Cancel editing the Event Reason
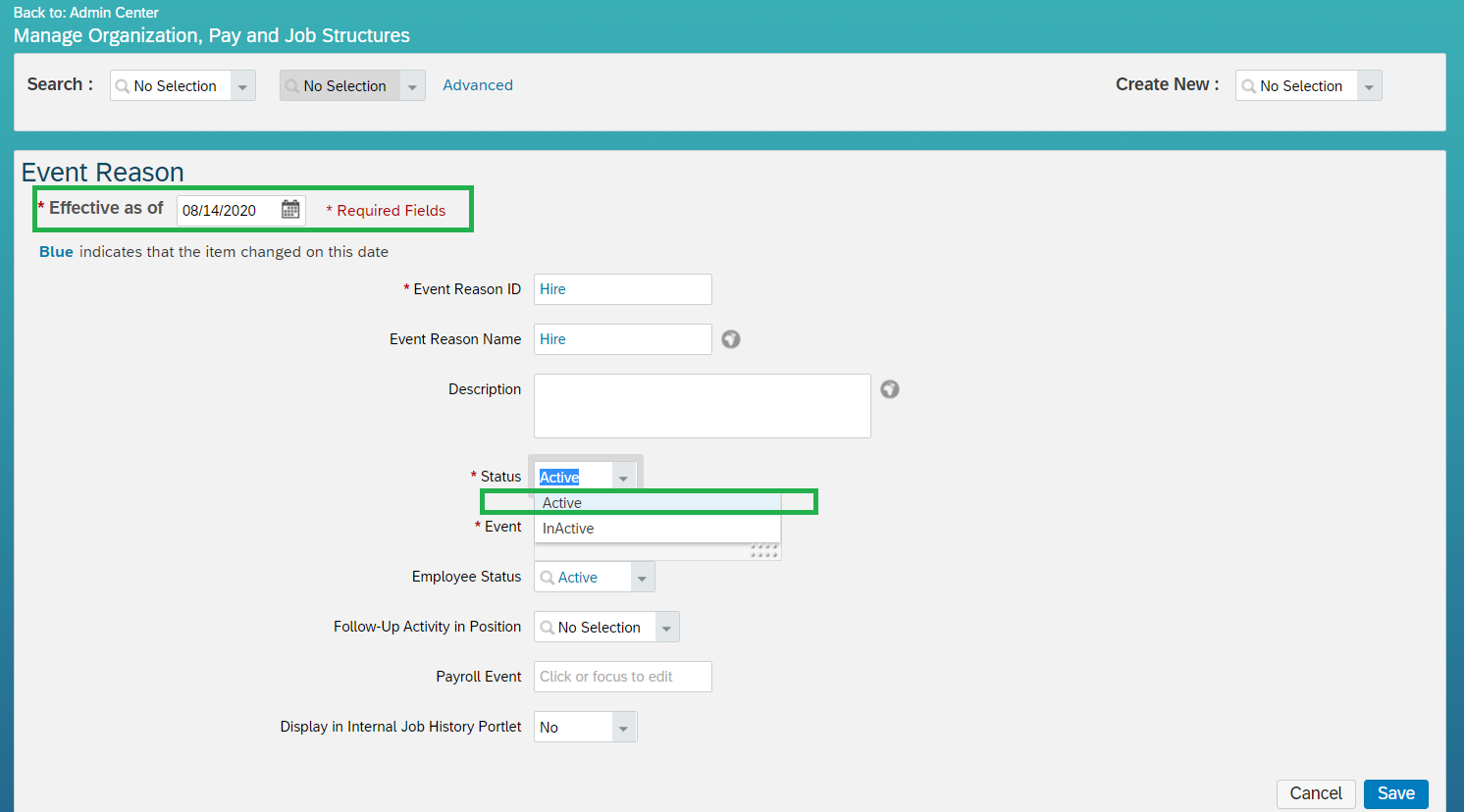The height and width of the screenshot is (812, 1464). pyautogui.click(x=1316, y=793)
